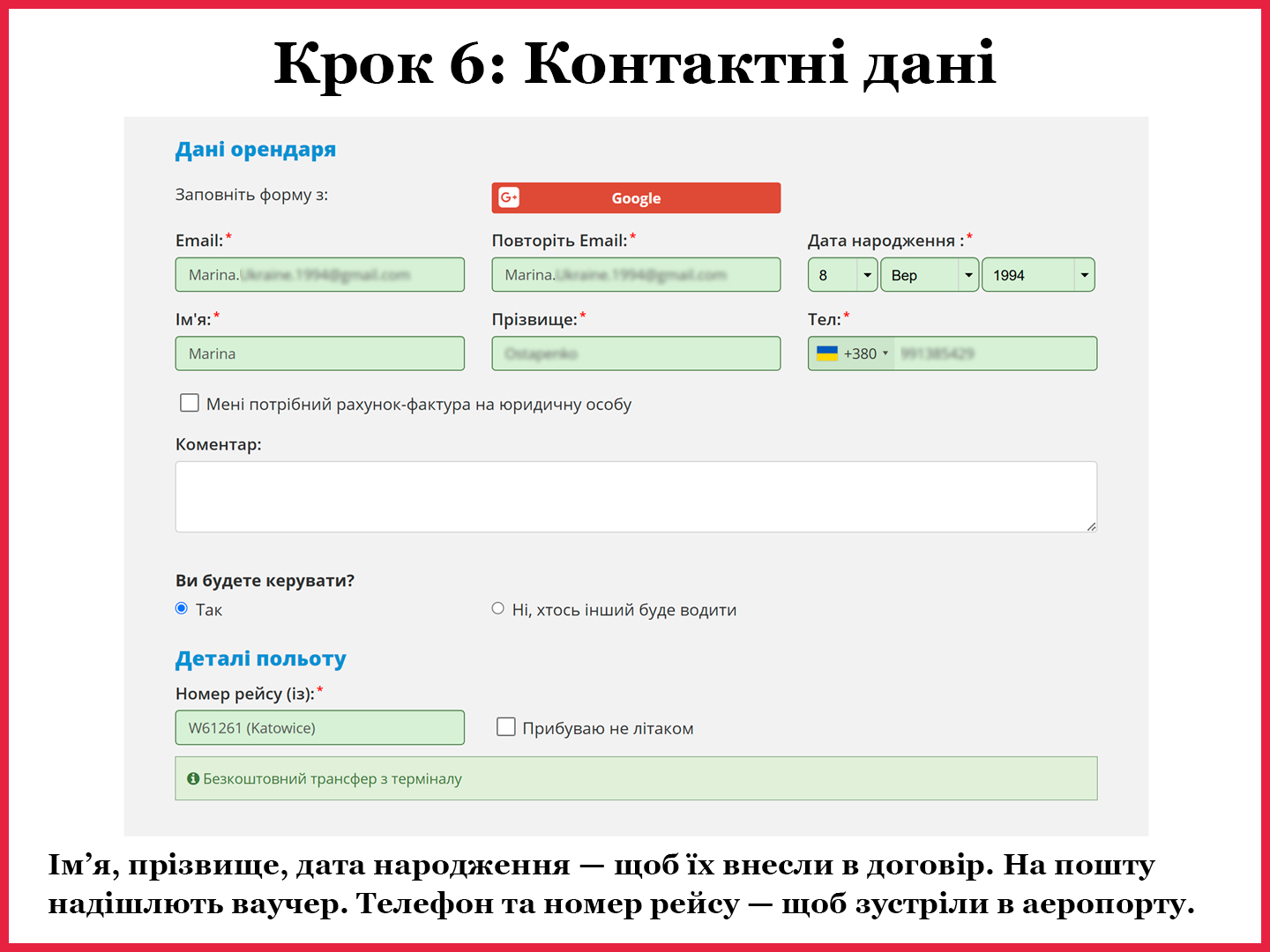Click inside the Коментар text area
Image resolution: width=1270 pixels, height=952 pixels.
click(635, 496)
